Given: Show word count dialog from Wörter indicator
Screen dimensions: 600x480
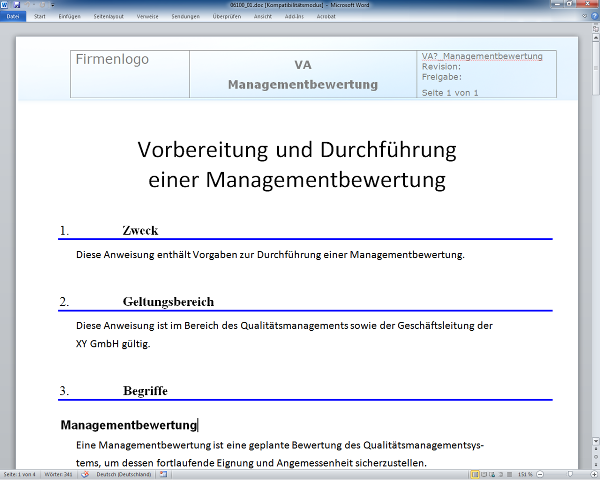Looking at the screenshot, I should (x=60, y=474).
